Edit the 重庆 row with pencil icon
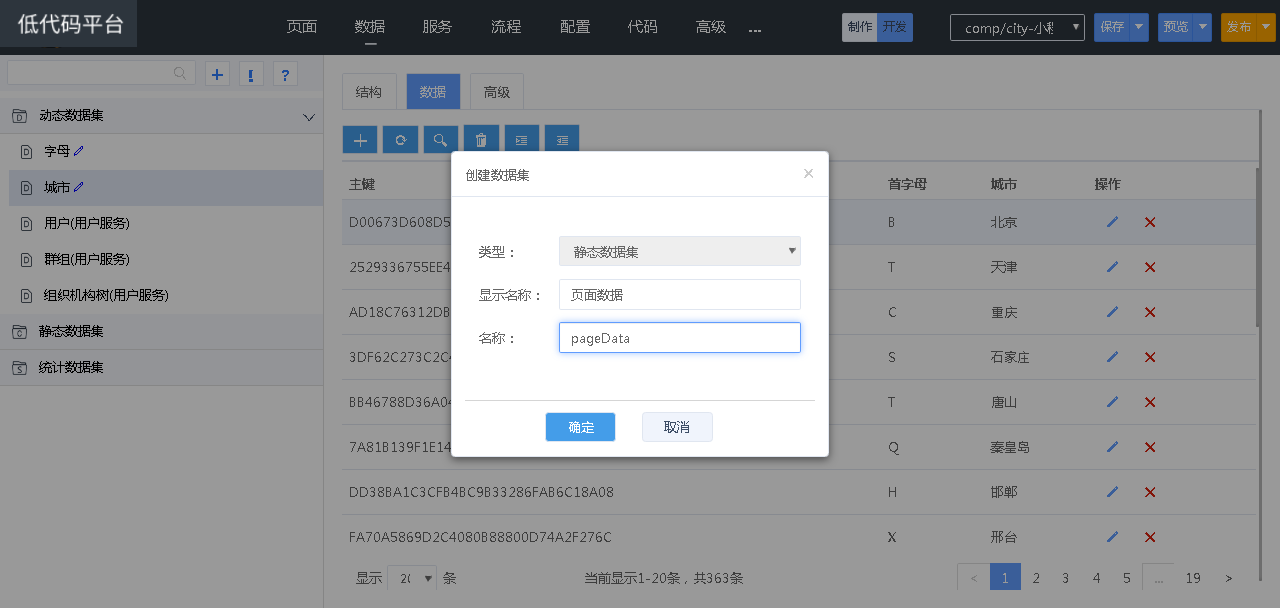This screenshot has height=608, width=1280. pyautogui.click(x=1112, y=312)
